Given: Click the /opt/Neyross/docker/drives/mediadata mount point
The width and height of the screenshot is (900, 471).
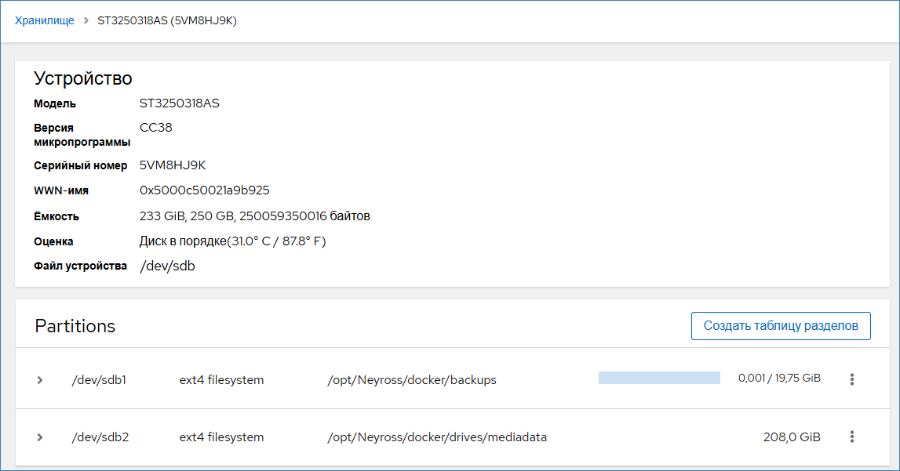Looking at the screenshot, I should (x=437, y=437).
